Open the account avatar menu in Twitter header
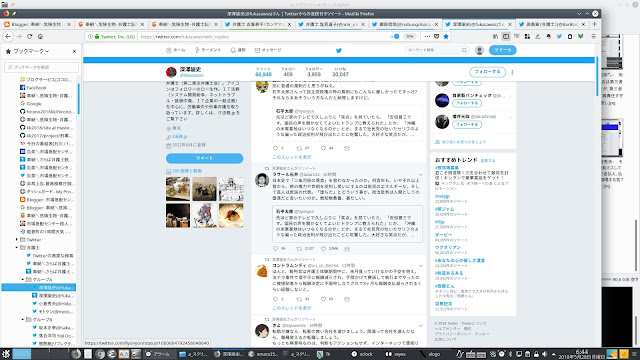Screen dimensions: 640x360 point(479,50)
